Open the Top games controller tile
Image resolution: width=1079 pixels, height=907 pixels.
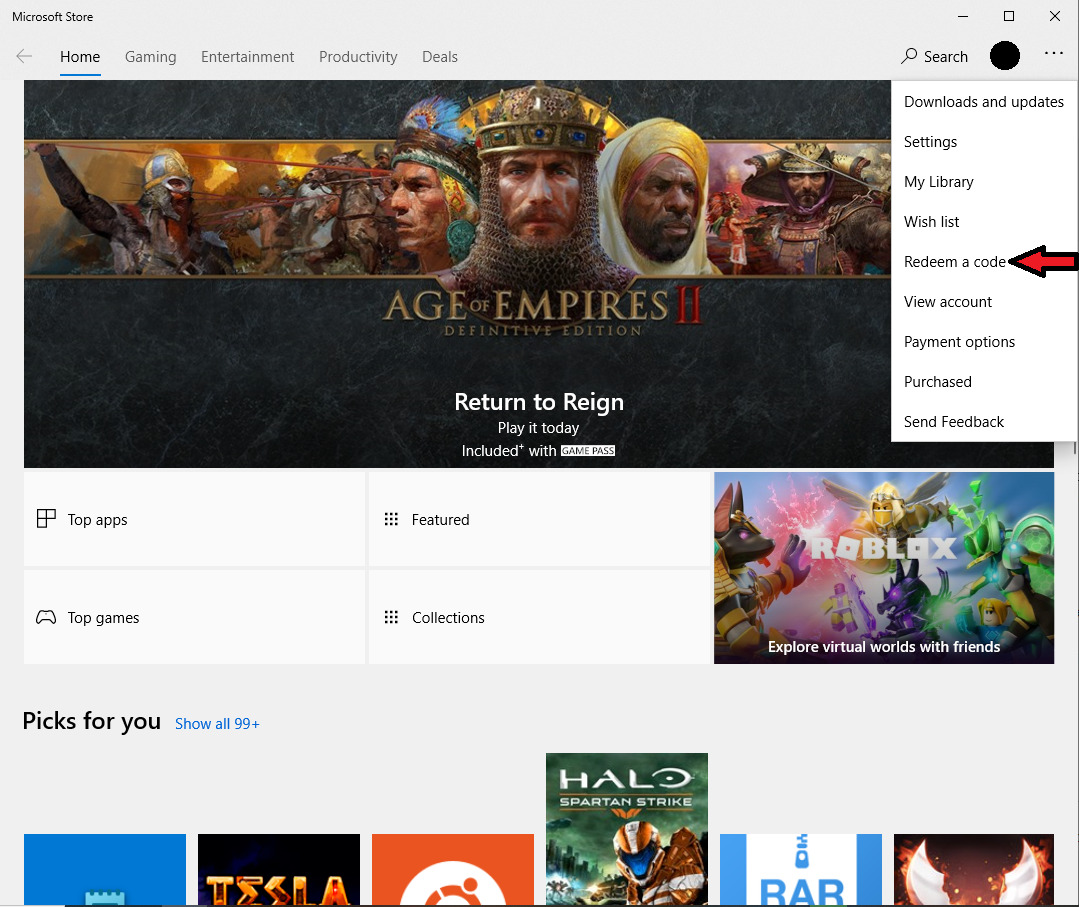tap(194, 617)
